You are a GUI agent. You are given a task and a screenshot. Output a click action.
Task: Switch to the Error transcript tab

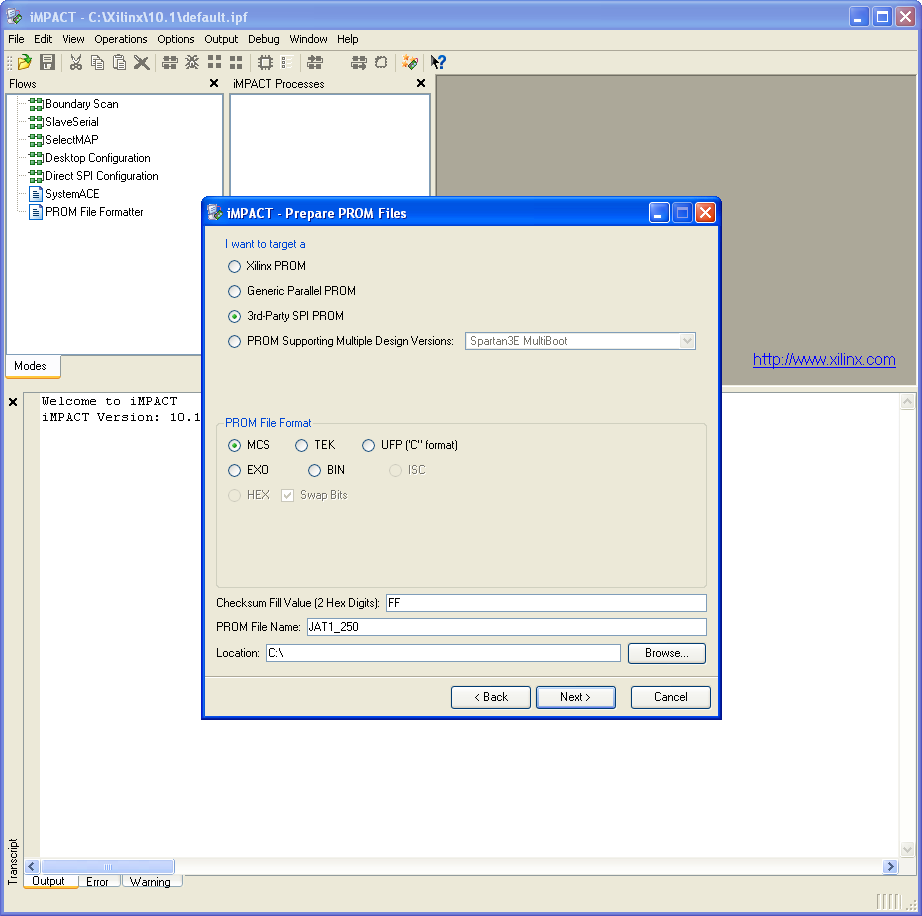[97, 881]
